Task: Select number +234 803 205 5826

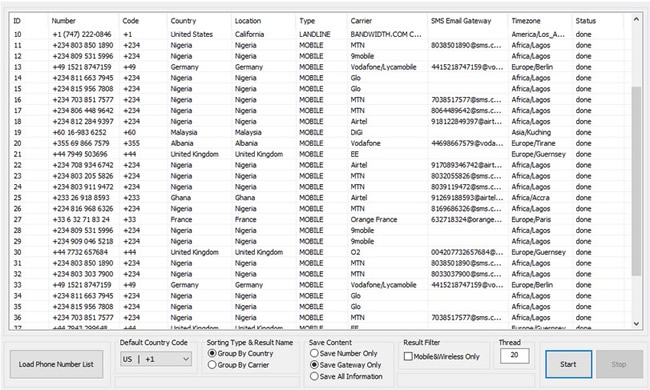Action: coord(83,176)
